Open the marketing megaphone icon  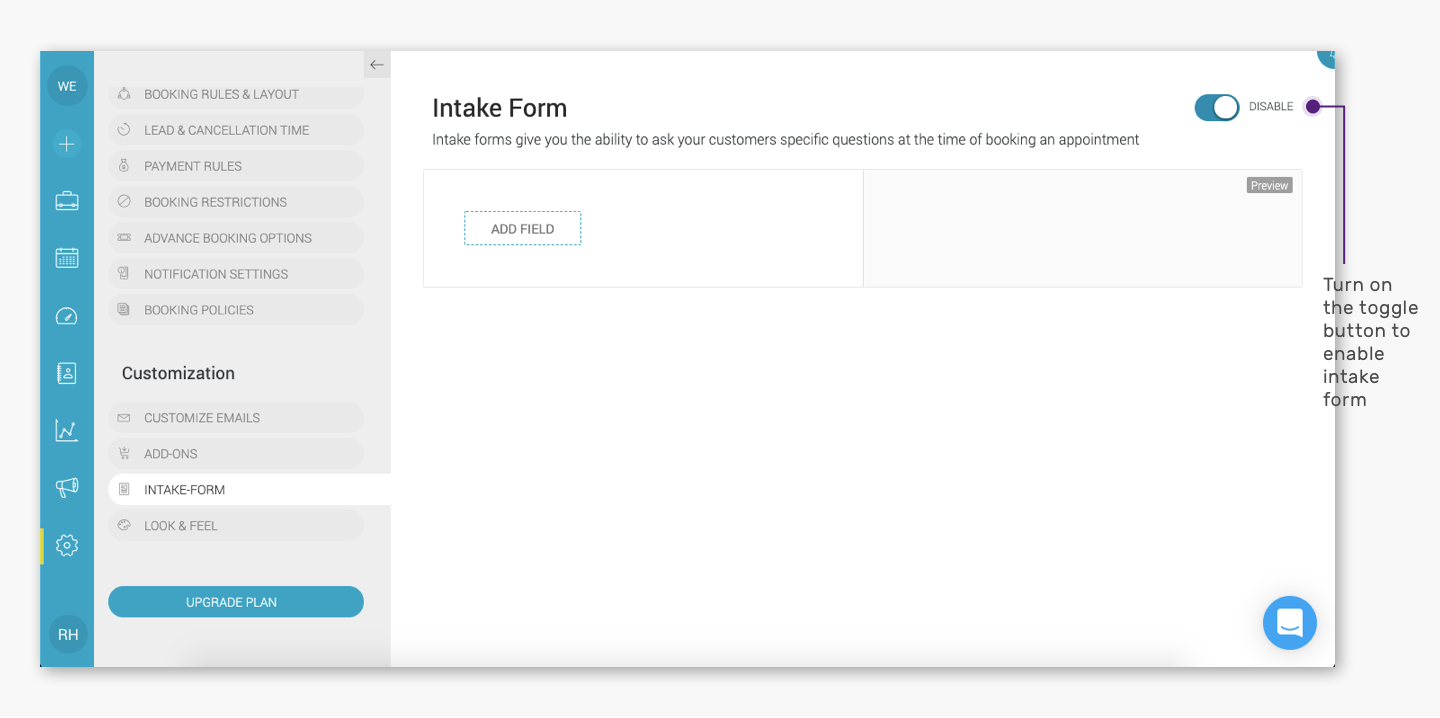[x=66, y=488]
